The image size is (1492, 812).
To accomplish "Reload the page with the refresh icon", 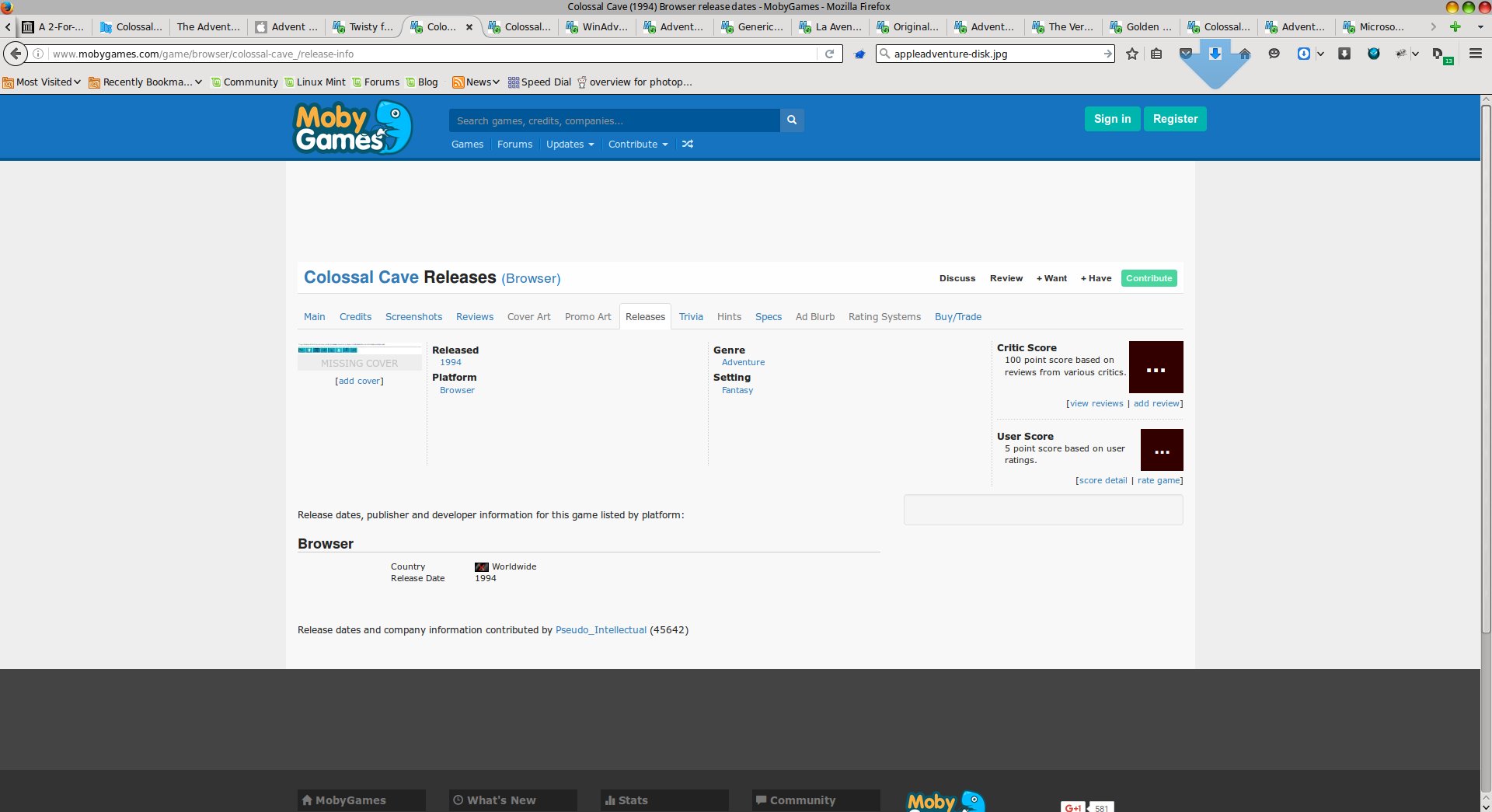I will pos(829,54).
